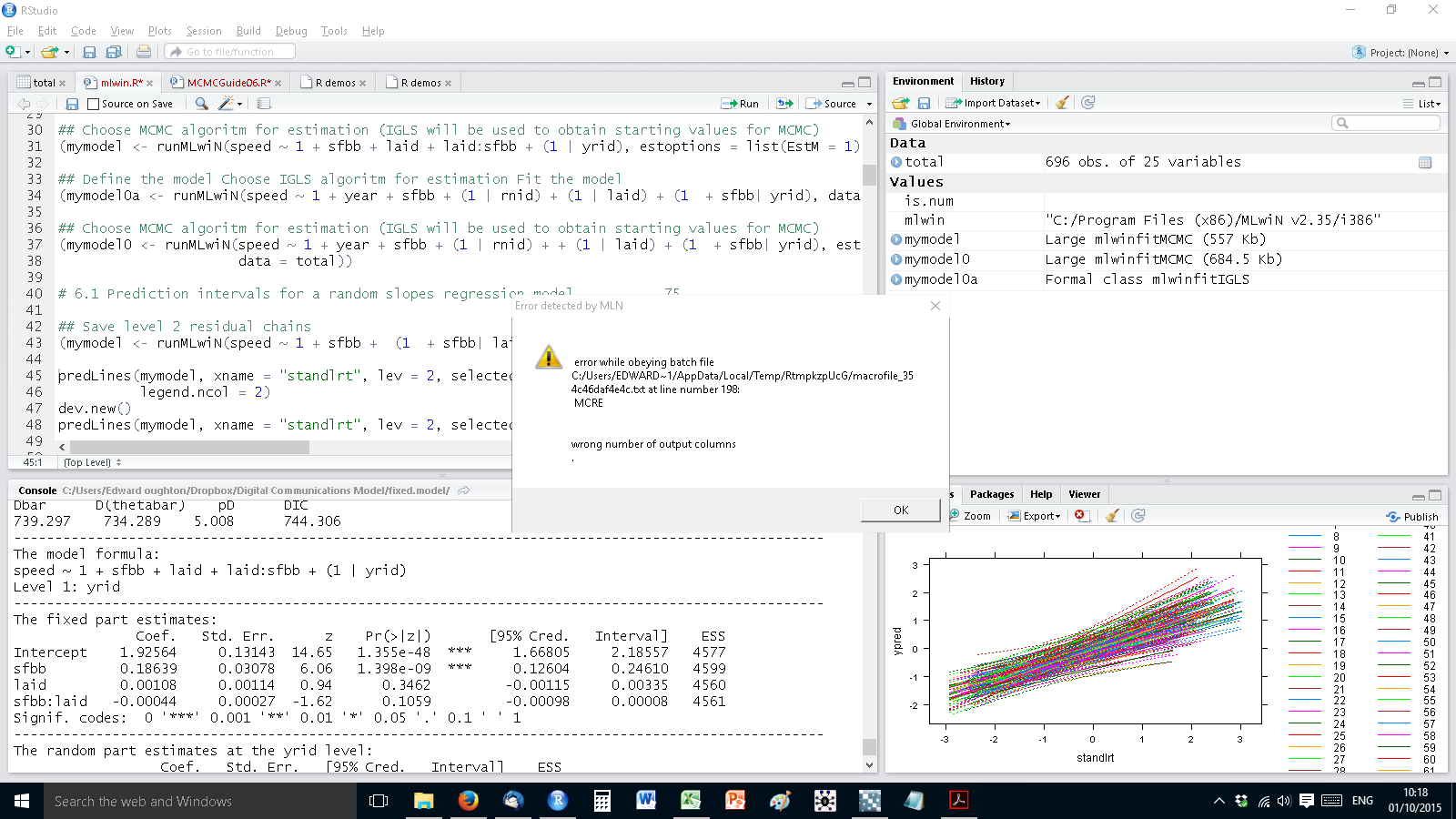The height and width of the screenshot is (819, 1456).
Task: Click the Run button in the editor
Action: tap(741, 104)
